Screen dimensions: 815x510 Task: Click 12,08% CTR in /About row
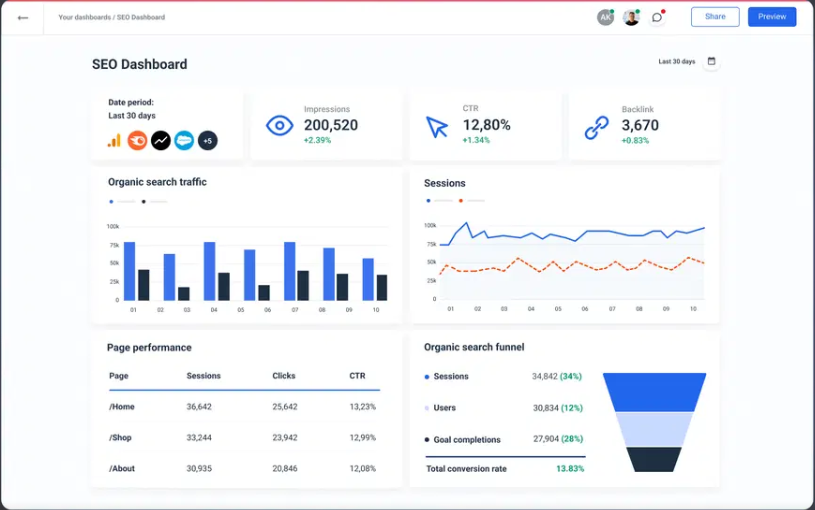[x=363, y=468]
